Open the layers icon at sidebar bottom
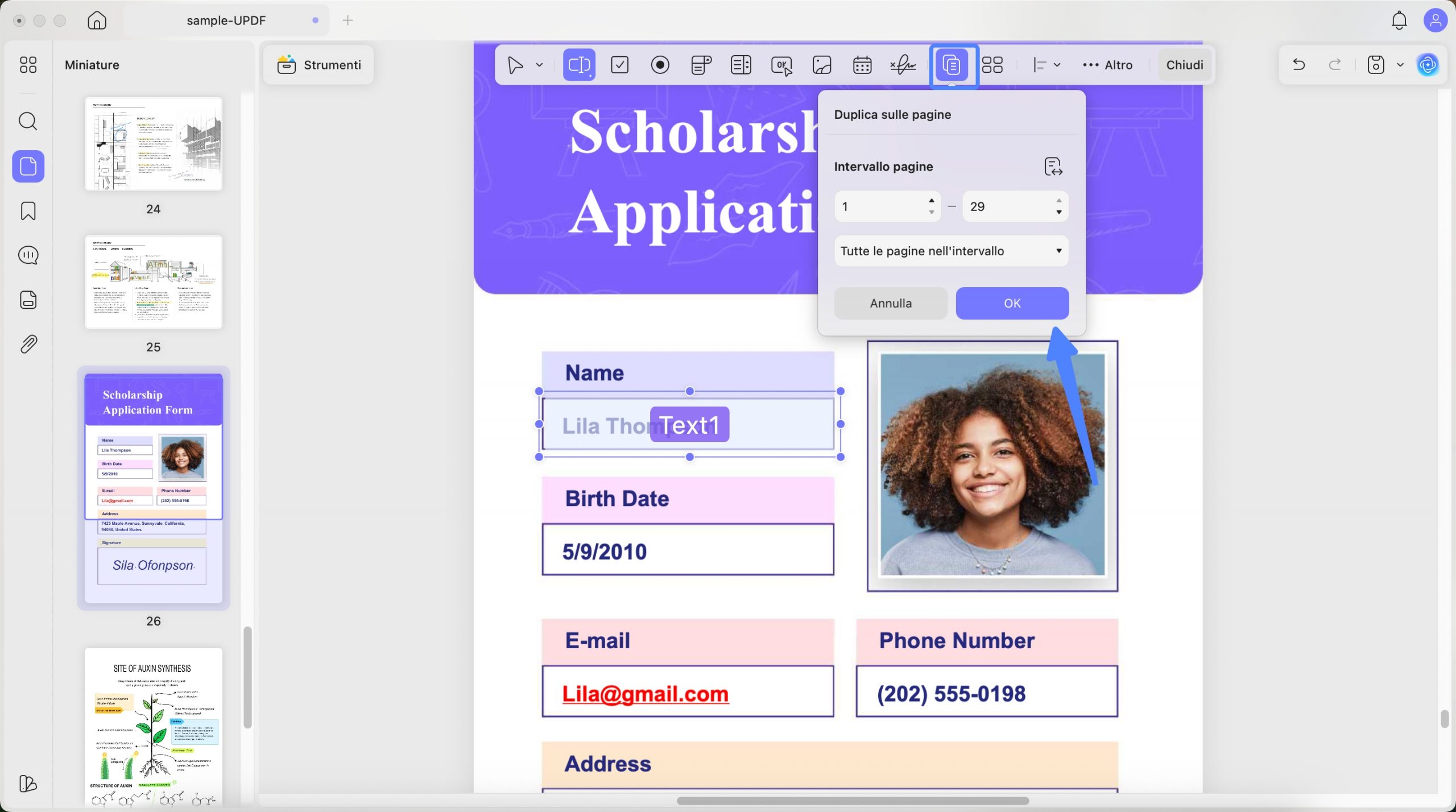This screenshot has width=1456, height=812. click(28, 784)
